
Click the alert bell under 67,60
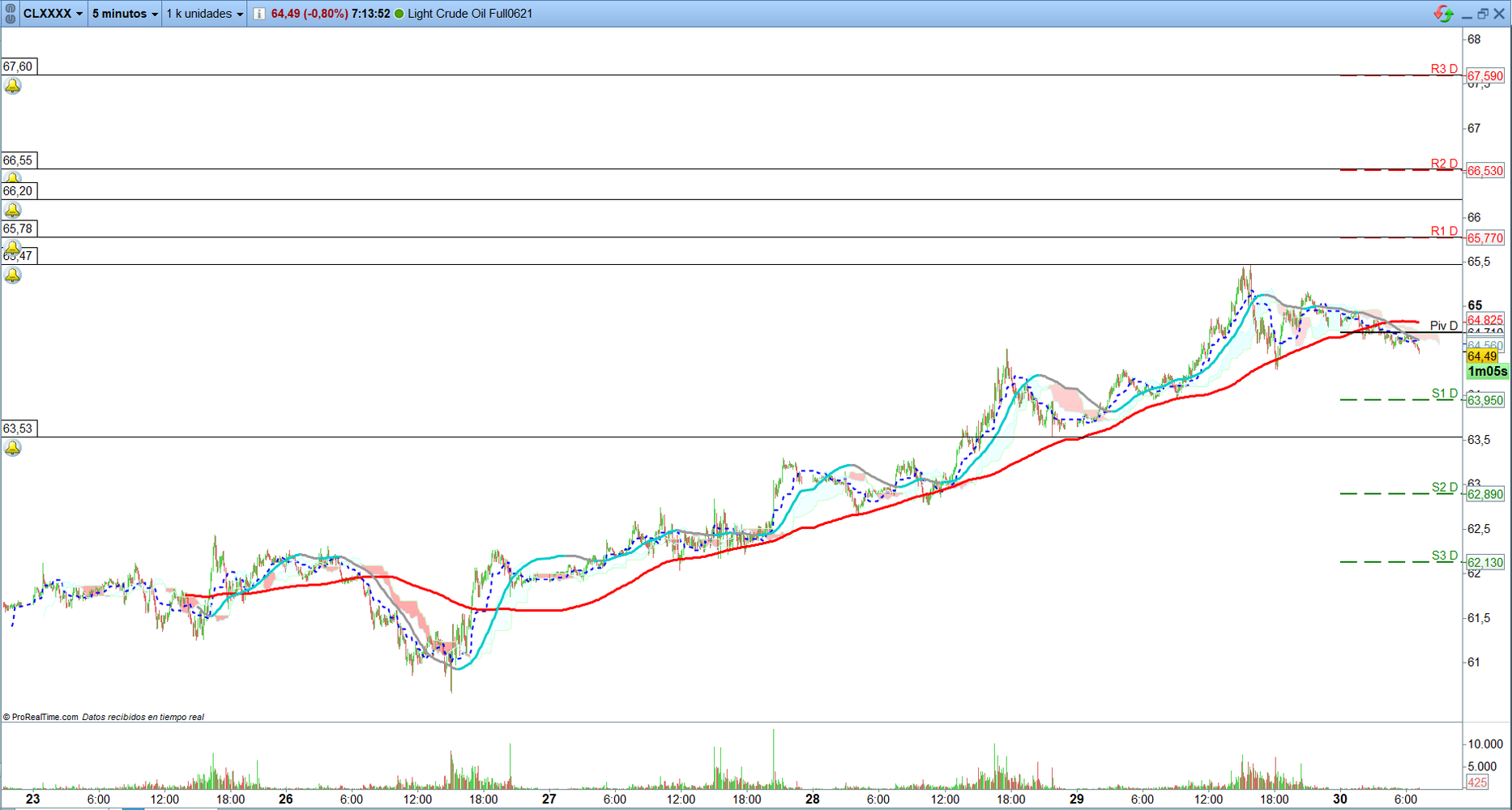click(13, 86)
